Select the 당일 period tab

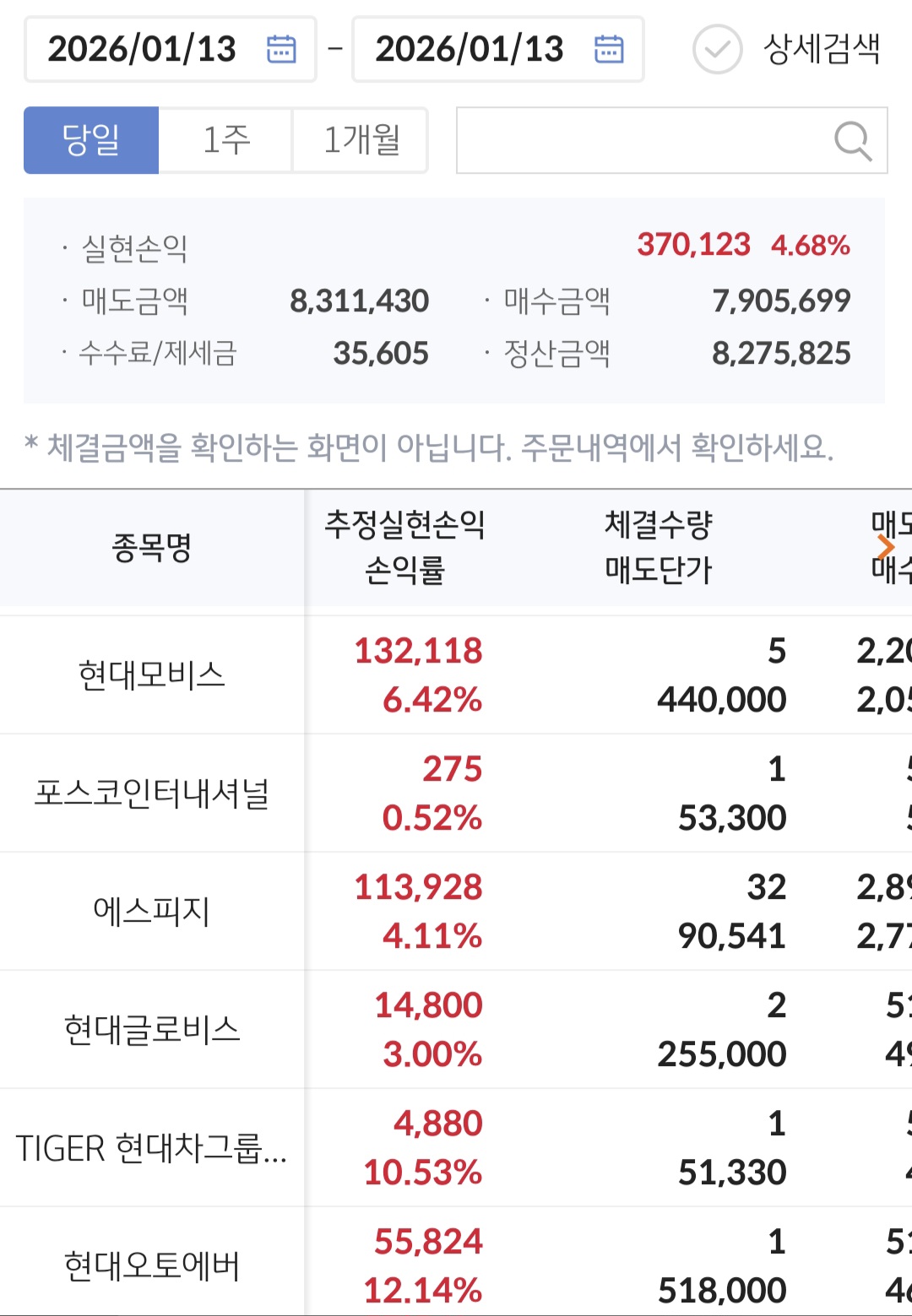(x=91, y=140)
